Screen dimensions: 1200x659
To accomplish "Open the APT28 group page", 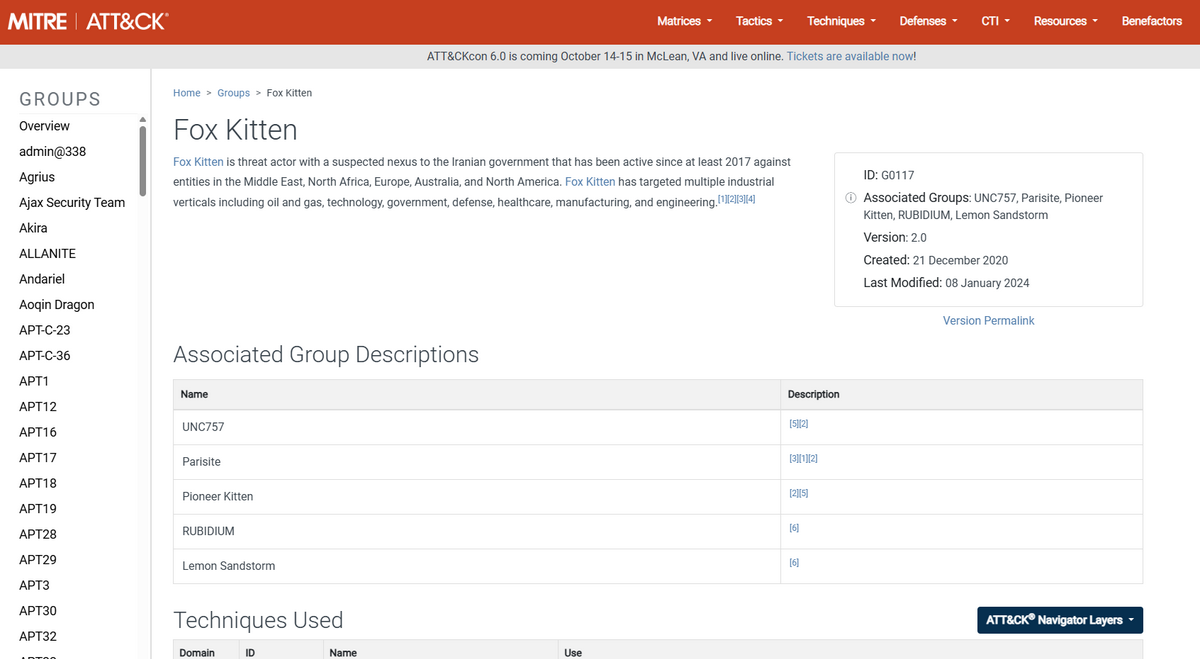I will click(x=38, y=534).
